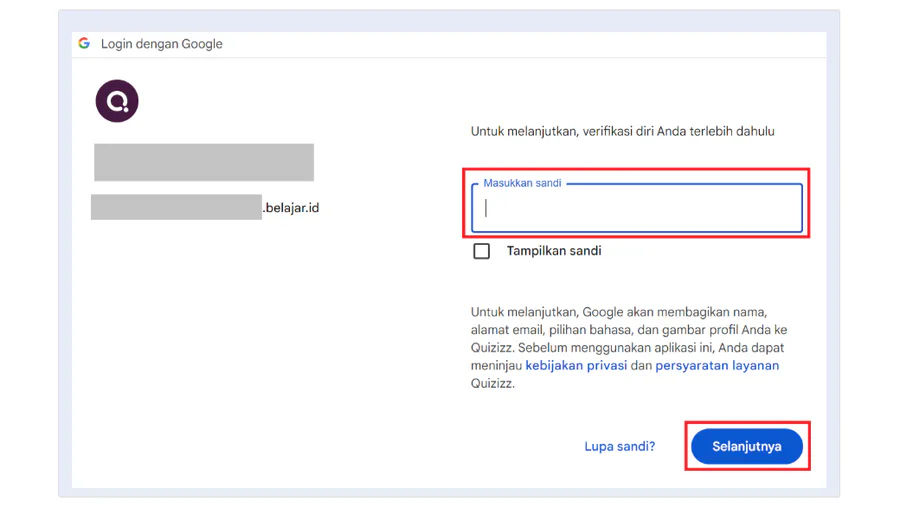This screenshot has height=507, width=900.
Task: Click the .belajar.id email domain text
Action: coord(291,209)
